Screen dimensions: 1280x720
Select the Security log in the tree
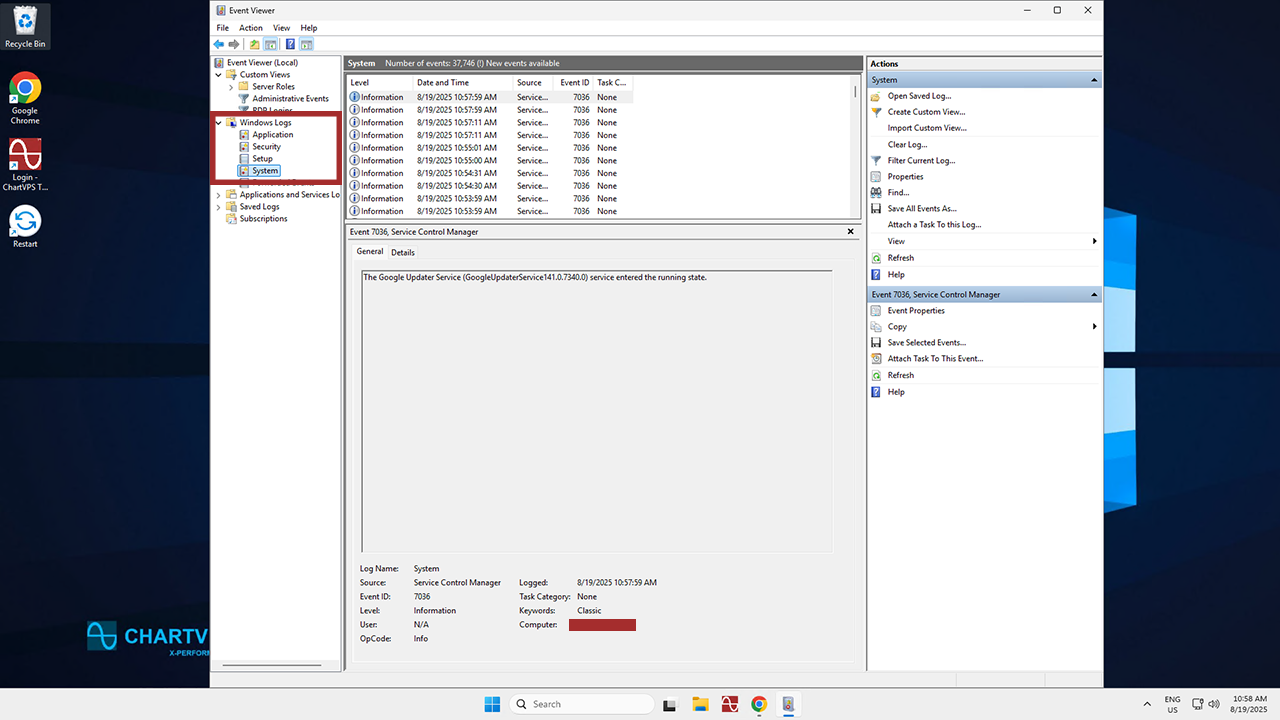266,147
